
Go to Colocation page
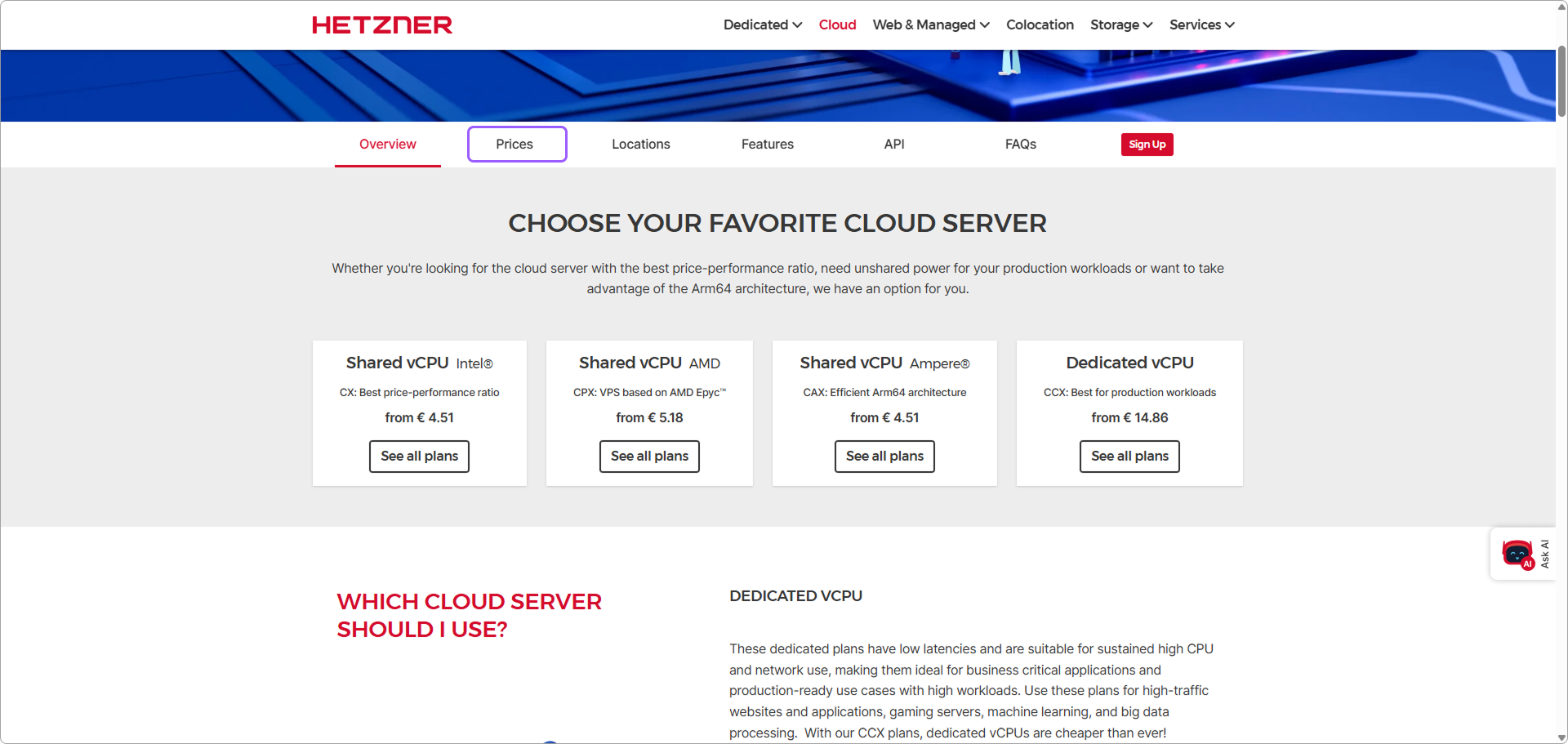[1040, 25]
